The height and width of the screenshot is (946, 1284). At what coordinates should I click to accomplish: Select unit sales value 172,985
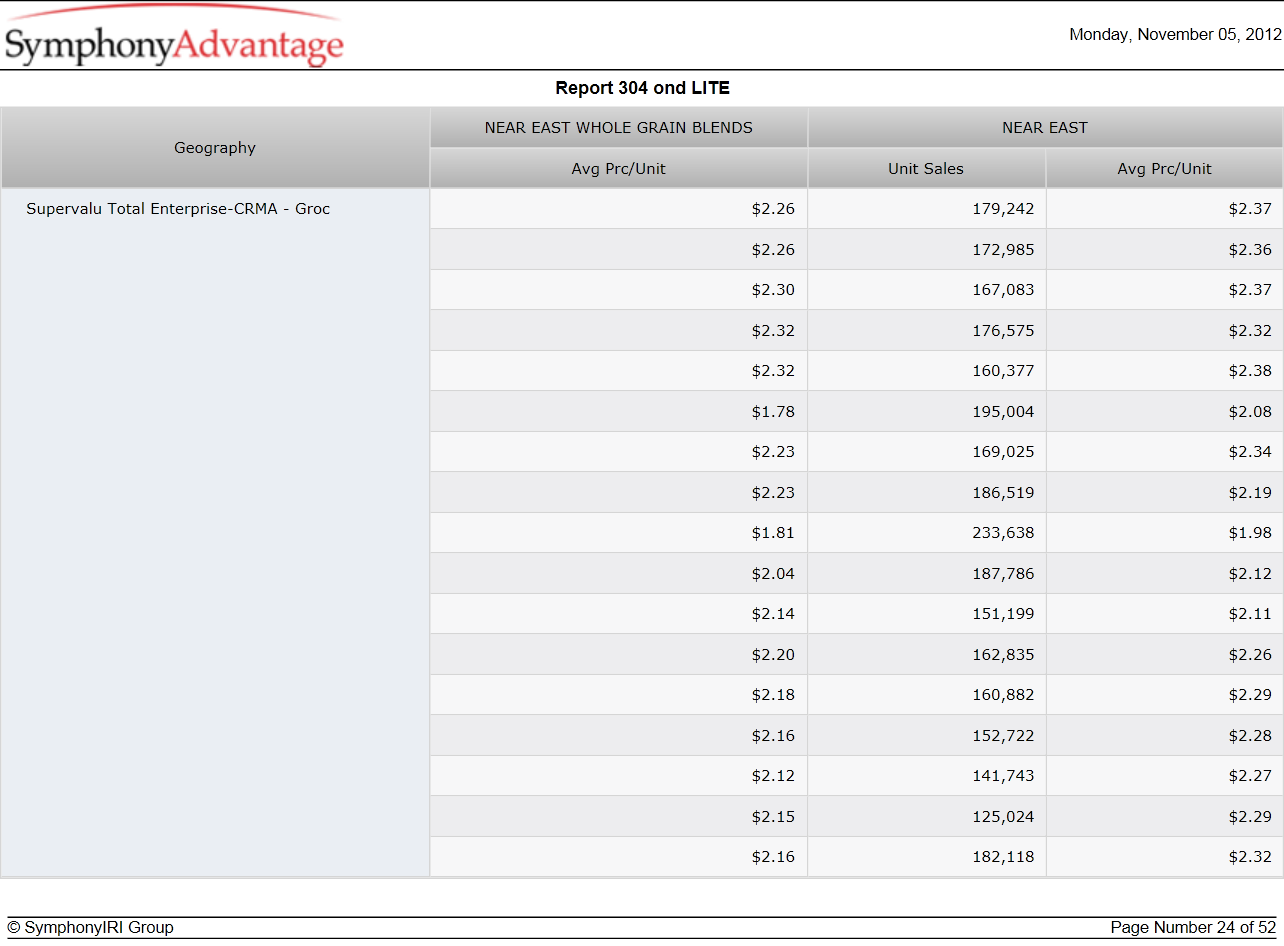(1003, 250)
